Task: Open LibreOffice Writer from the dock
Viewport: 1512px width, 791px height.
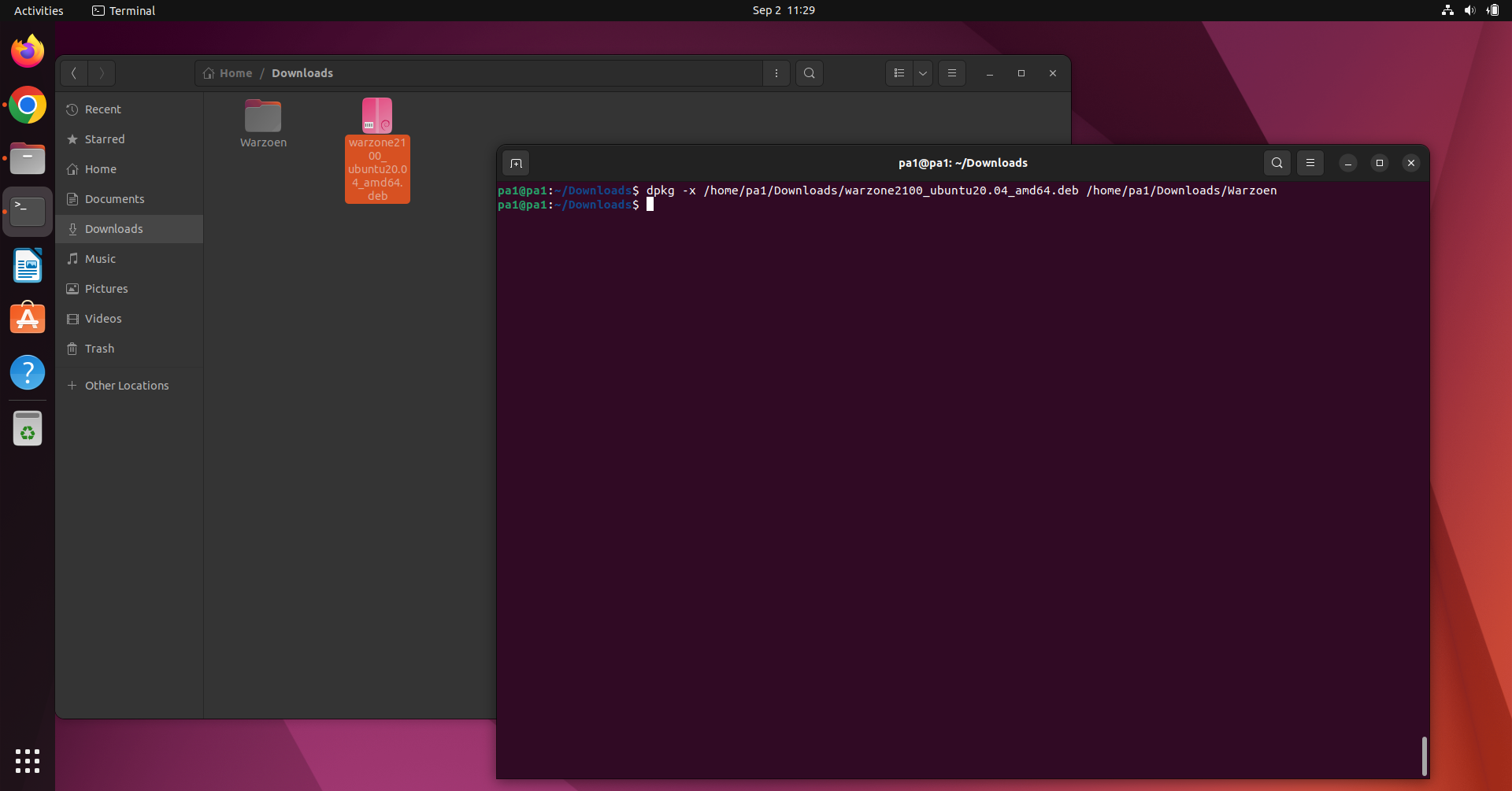Action: [x=27, y=265]
